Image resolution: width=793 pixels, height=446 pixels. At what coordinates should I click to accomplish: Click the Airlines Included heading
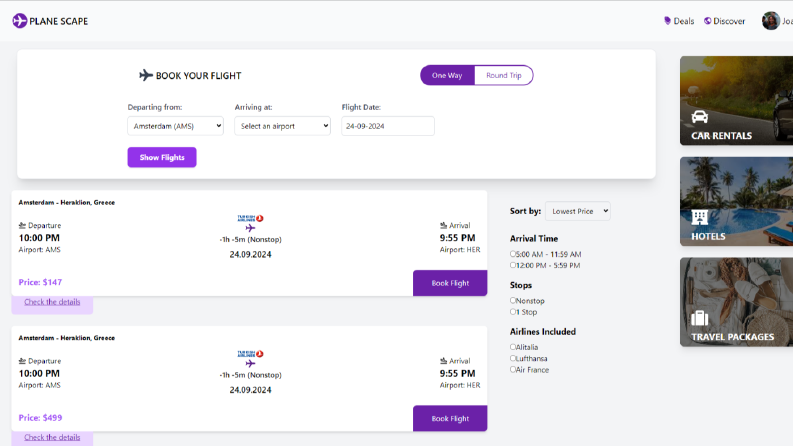click(x=543, y=332)
